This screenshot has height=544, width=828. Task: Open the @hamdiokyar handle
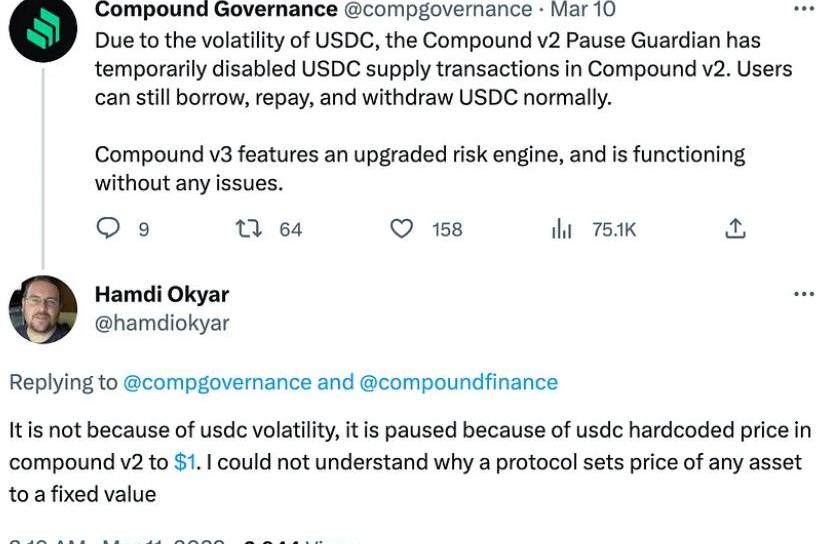pyautogui.click(x=162, y=323)
